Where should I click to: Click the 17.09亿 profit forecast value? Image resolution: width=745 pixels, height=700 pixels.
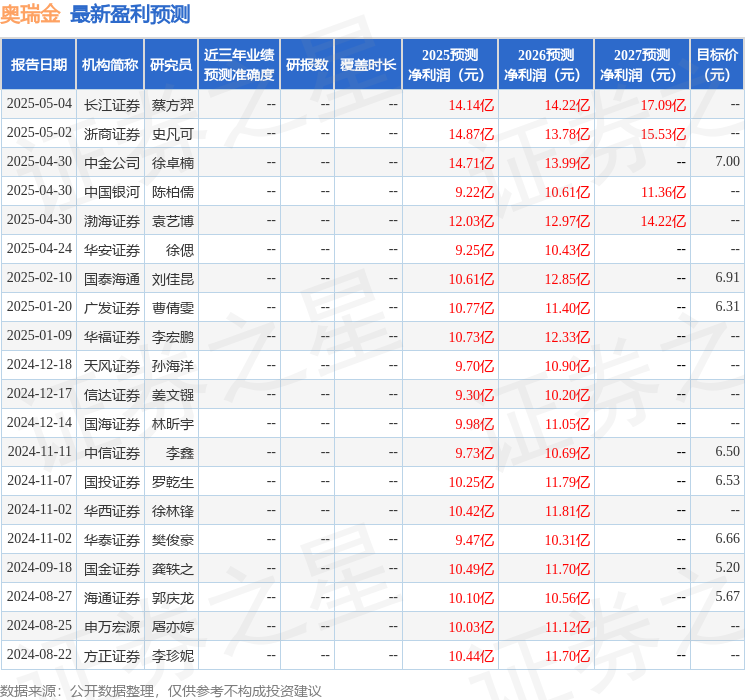663,104
